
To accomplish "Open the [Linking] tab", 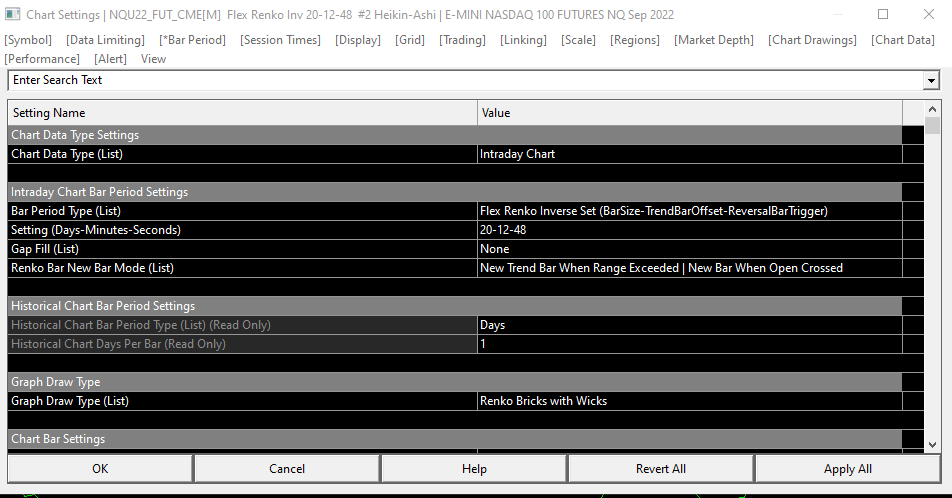I will (523, 40).
